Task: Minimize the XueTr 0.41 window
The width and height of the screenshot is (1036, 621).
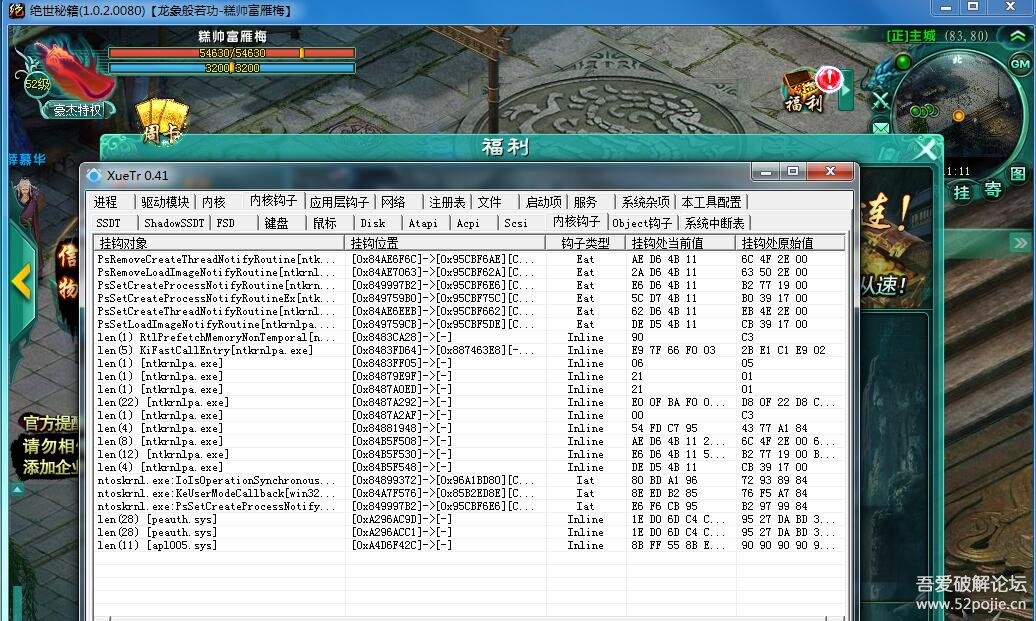Action: pos(766,172)
